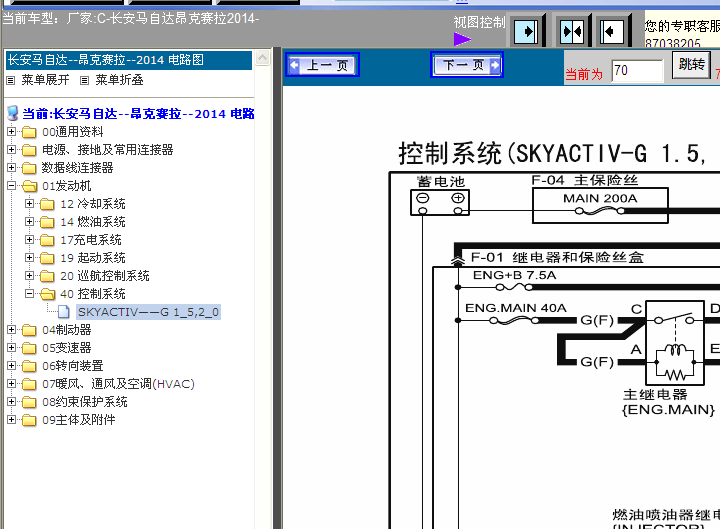This screenshot has height=529, width=720.
Task: Click the 14 燃油系统 folder icon
Action: (47, 222)
